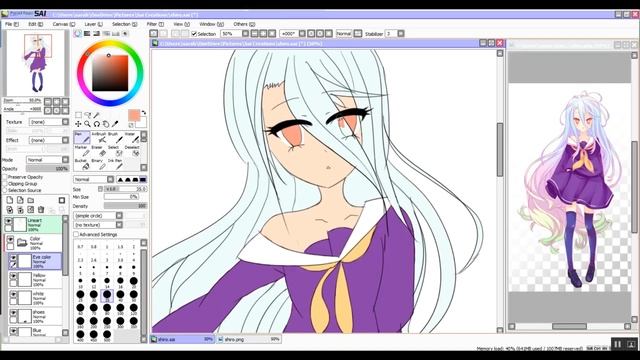Open the Texture dropdown
Image resolution: width=640 pixels, height=360 pixels.
(x=49, y=122)
